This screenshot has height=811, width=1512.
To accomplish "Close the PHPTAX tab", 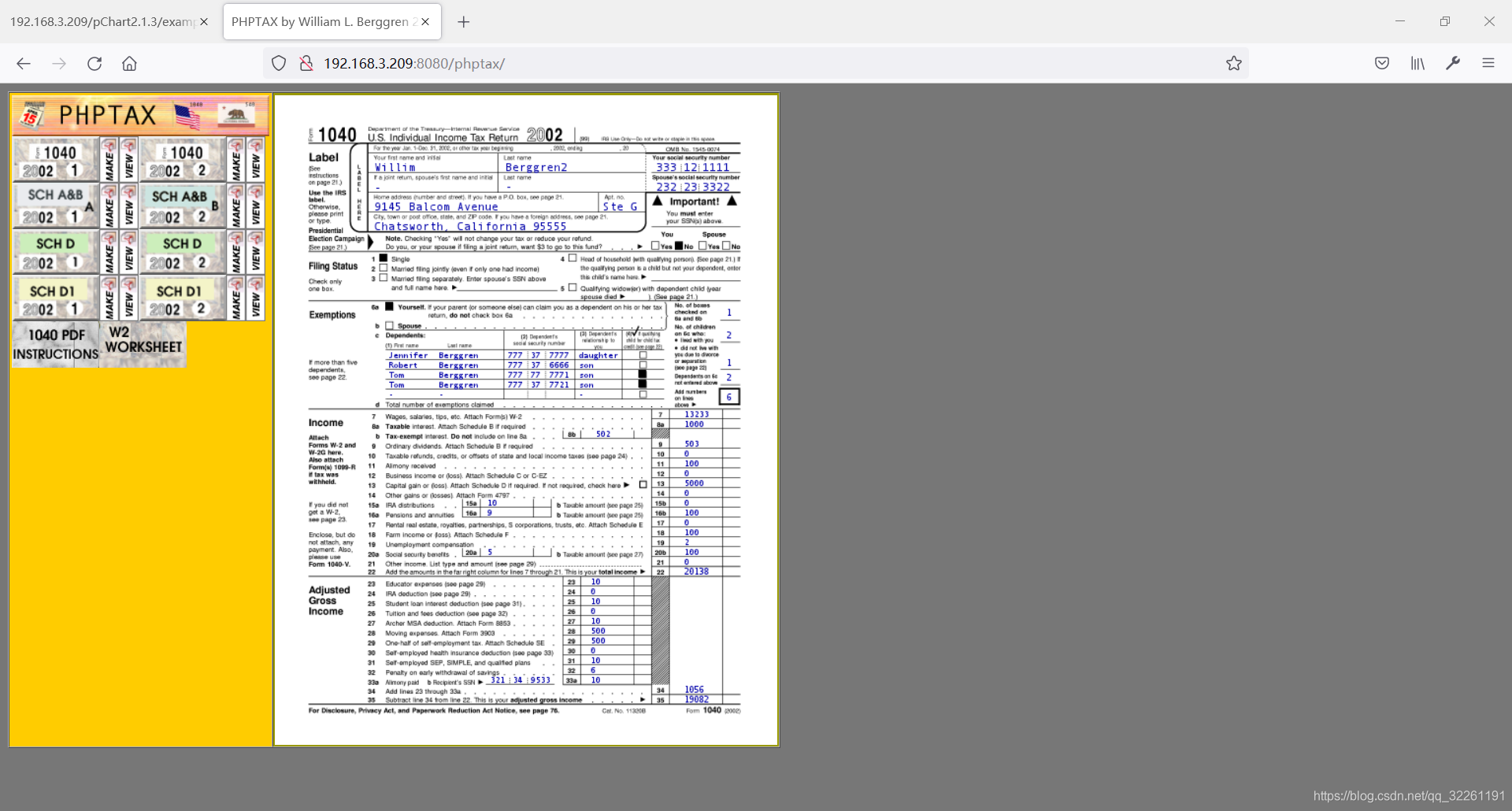I will tap(425, 22).
